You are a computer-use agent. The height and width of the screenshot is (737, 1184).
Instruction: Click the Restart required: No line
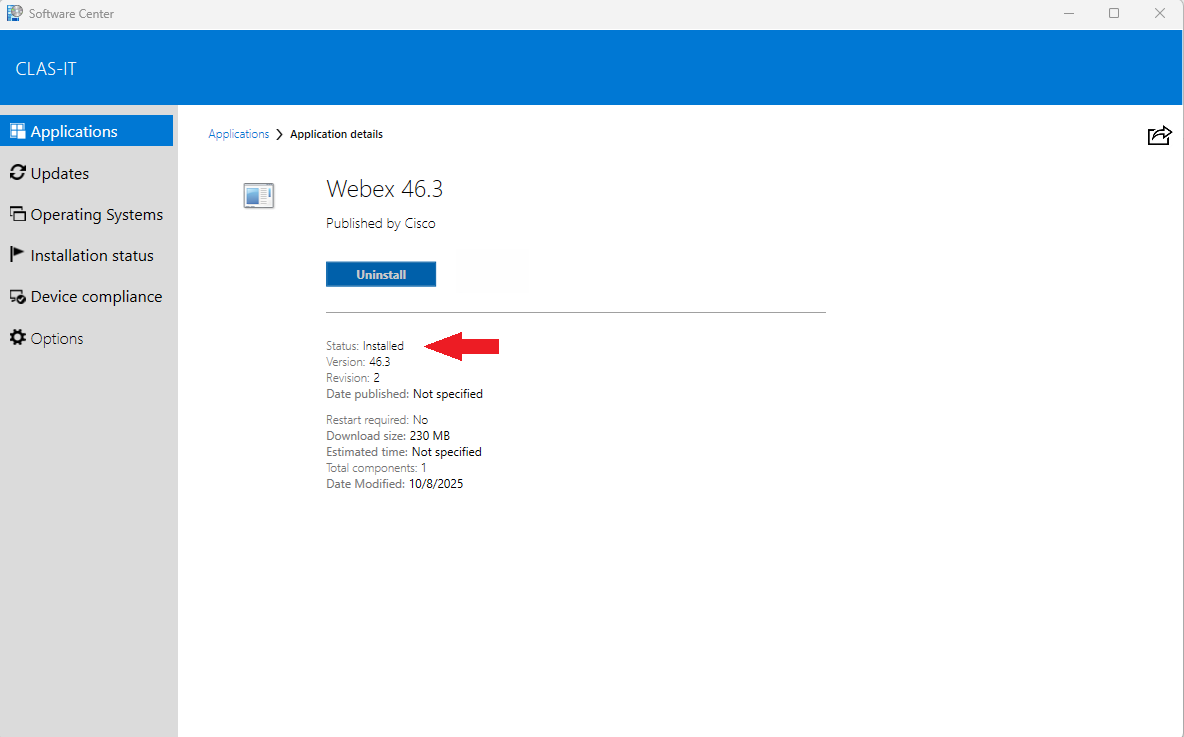[x=377, y=420]
